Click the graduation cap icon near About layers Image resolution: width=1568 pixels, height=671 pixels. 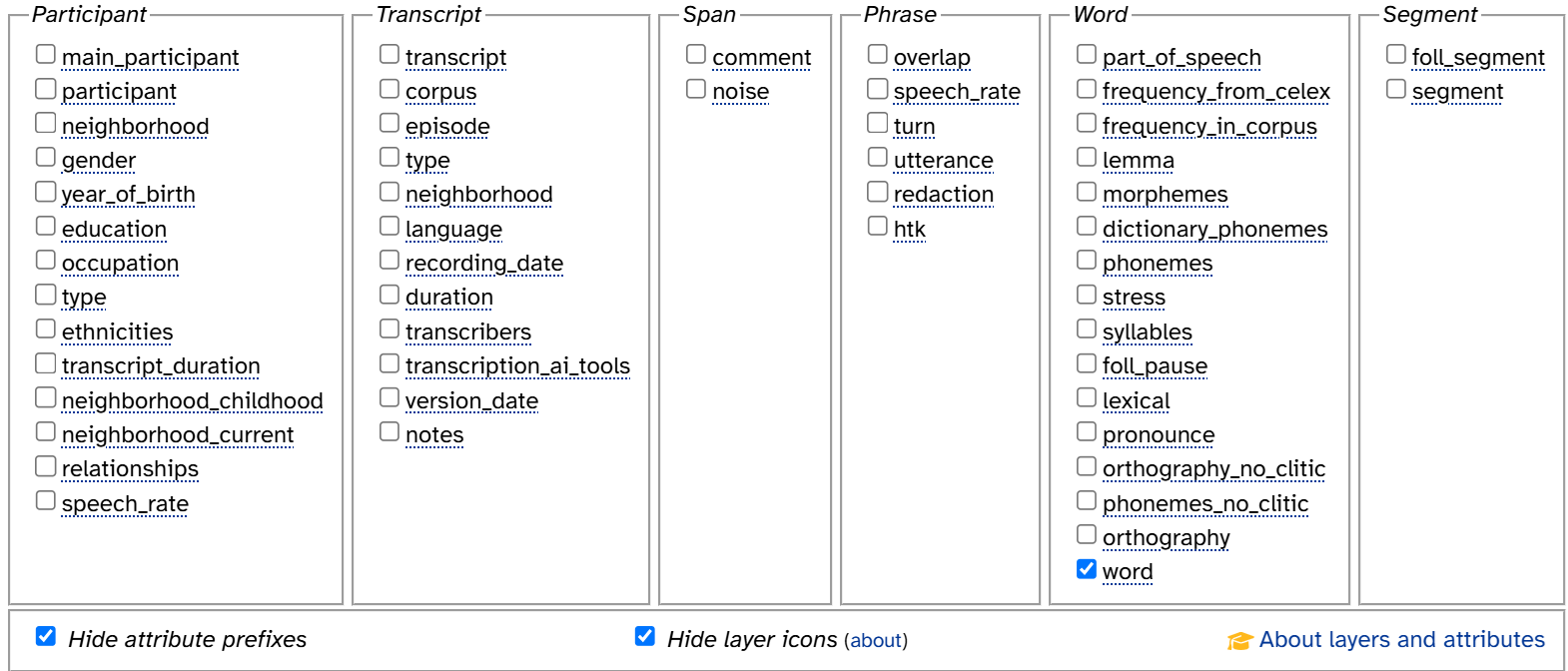pyautogui.click(x=1240, y=641)
